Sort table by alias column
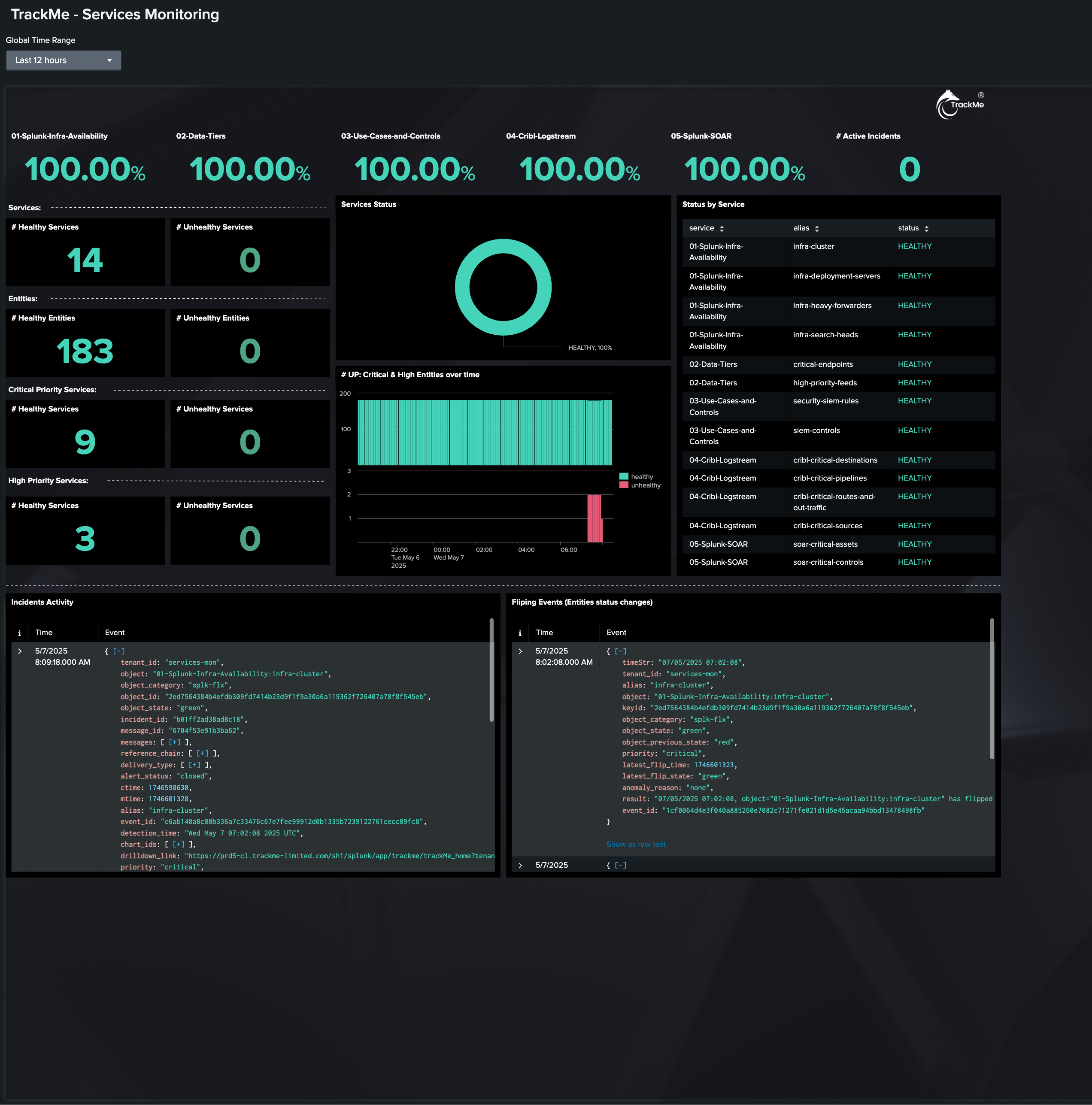This screenshot has width=1092, height=1105. click(806, 228)
